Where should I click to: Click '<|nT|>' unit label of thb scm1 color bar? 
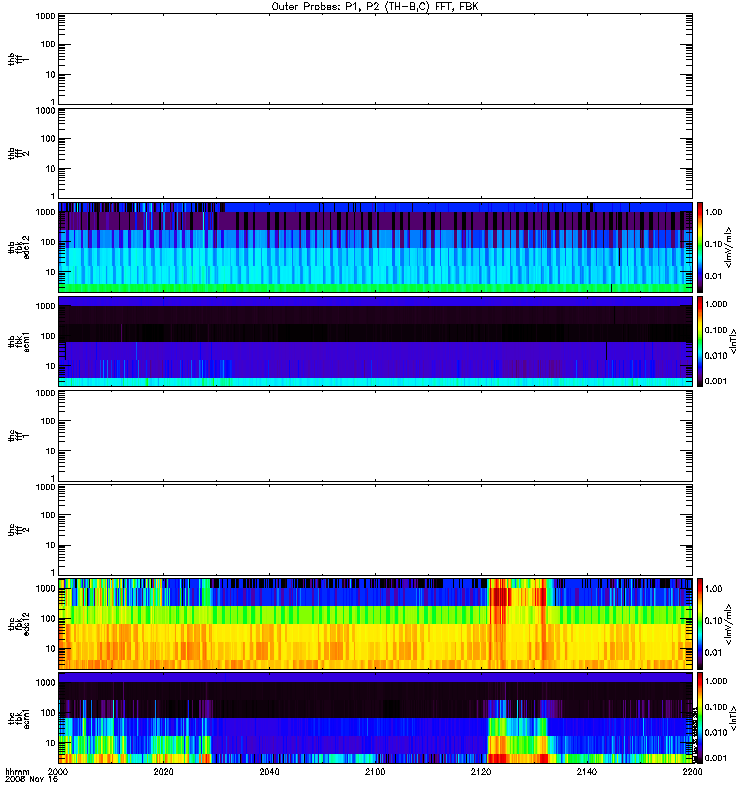733,341
